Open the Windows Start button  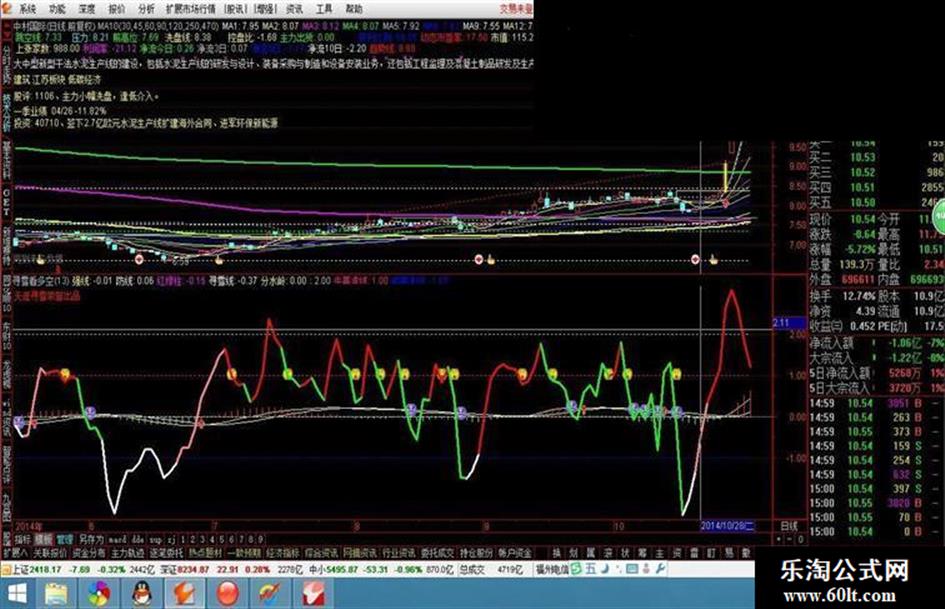pos(17,594)
